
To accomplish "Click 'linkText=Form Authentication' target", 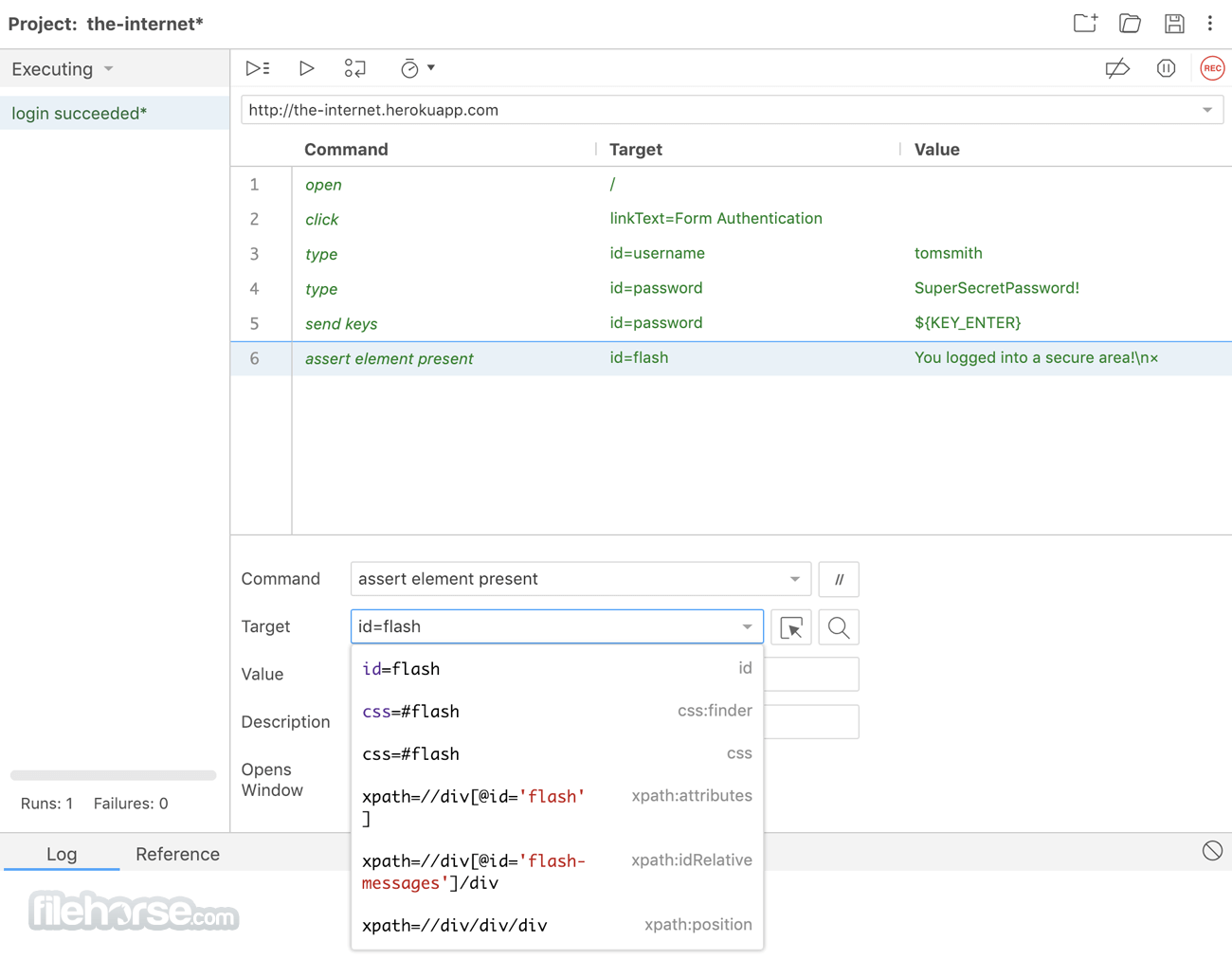I will (x=716, y=218).
